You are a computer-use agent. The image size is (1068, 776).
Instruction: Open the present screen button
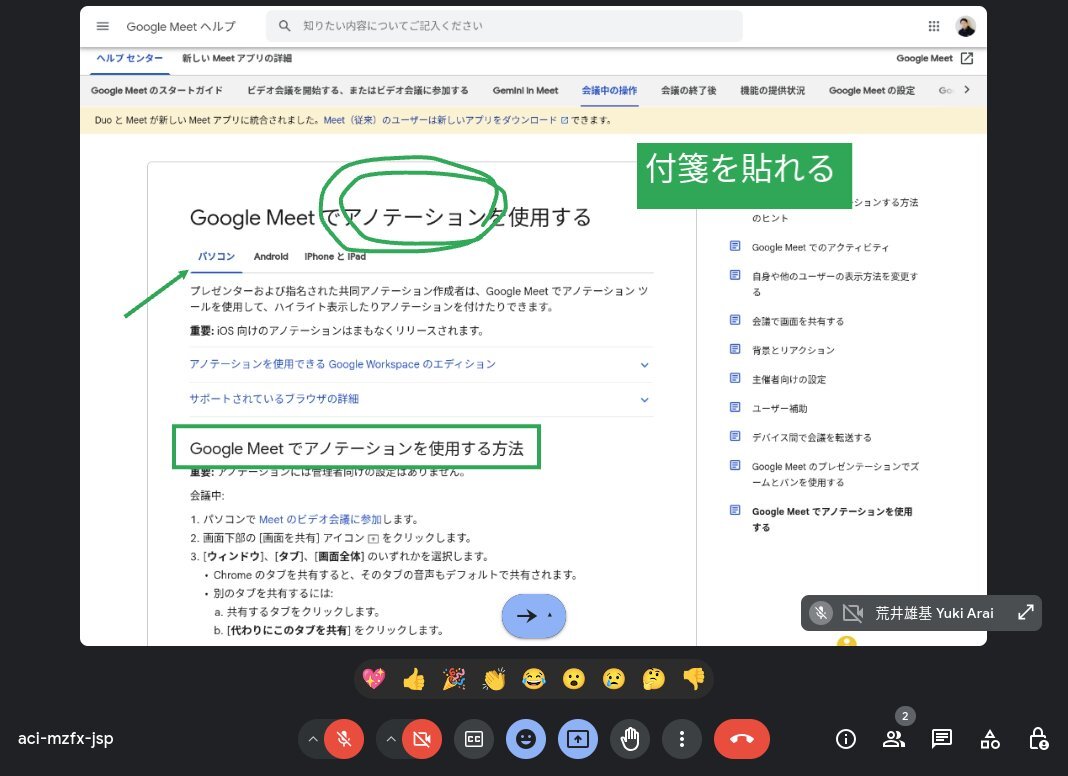coord(578,739)
